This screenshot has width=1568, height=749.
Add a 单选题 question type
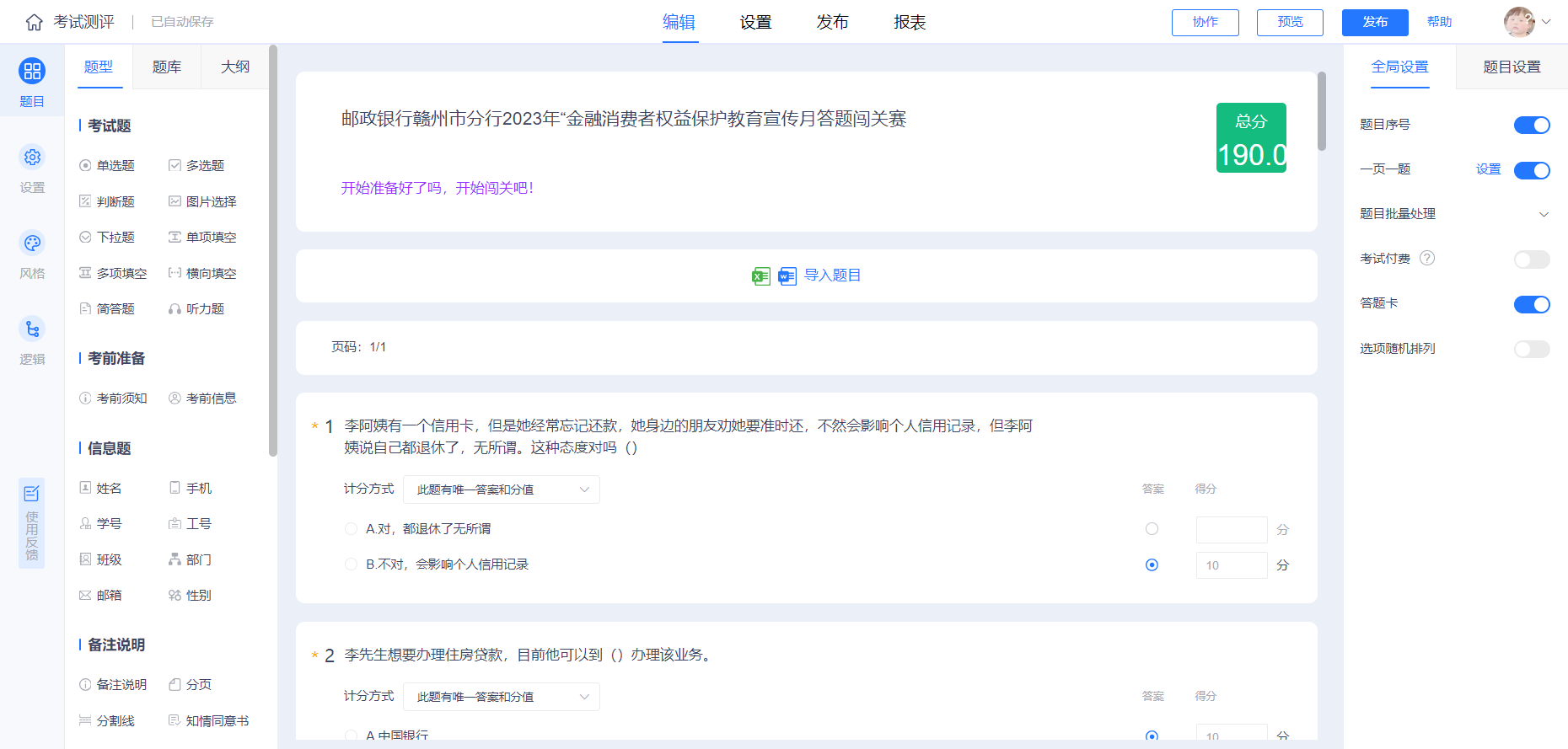pos(107,166)
